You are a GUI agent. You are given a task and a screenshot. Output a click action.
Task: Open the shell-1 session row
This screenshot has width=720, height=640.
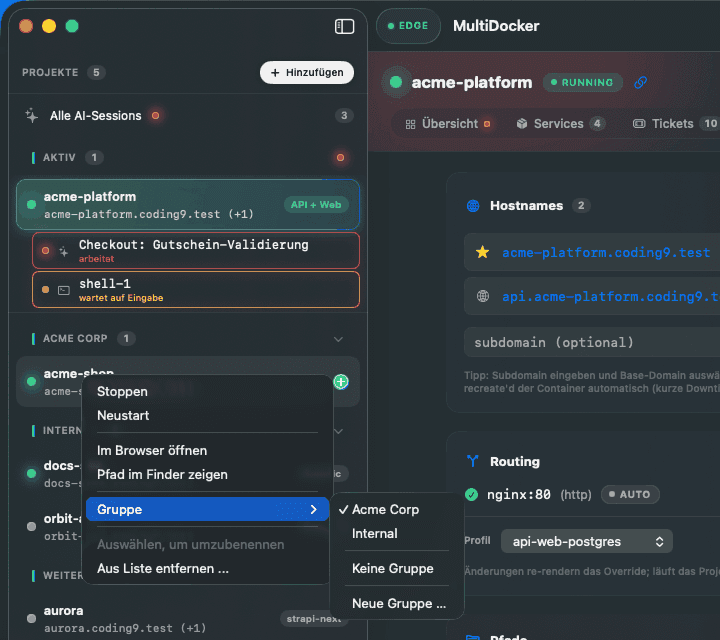pyautogui.click(x=196, y=290)
